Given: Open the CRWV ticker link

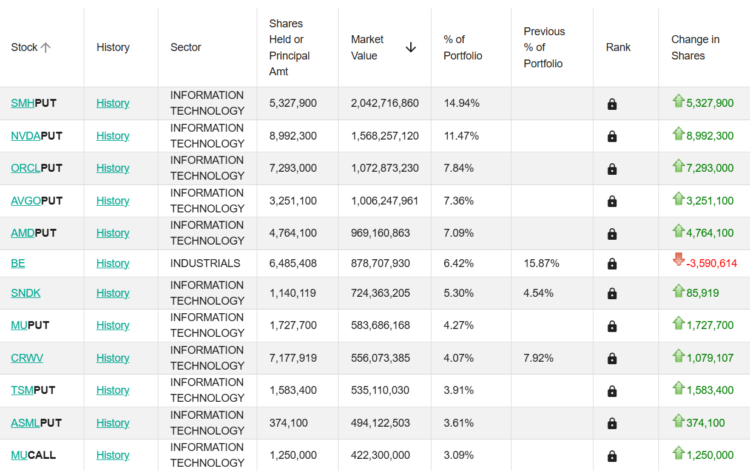Looking at the screenshot, I should (x=27, y=358).
